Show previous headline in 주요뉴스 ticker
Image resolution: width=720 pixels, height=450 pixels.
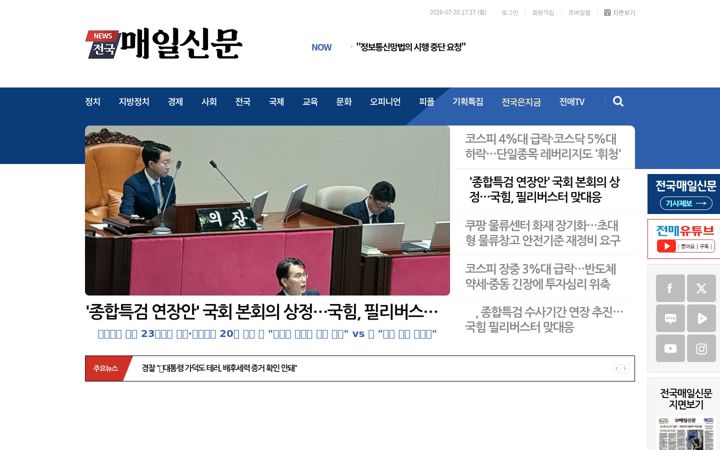pyautogui.click(x=617, y=368)
